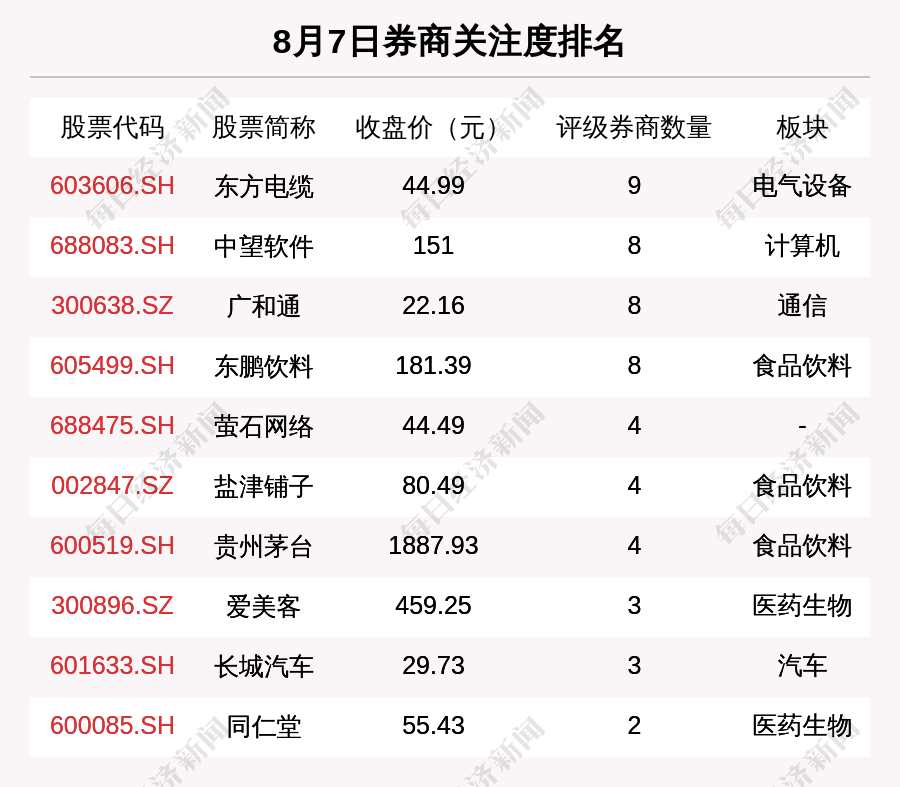Select stock name 长城汽车

[263, 666]
